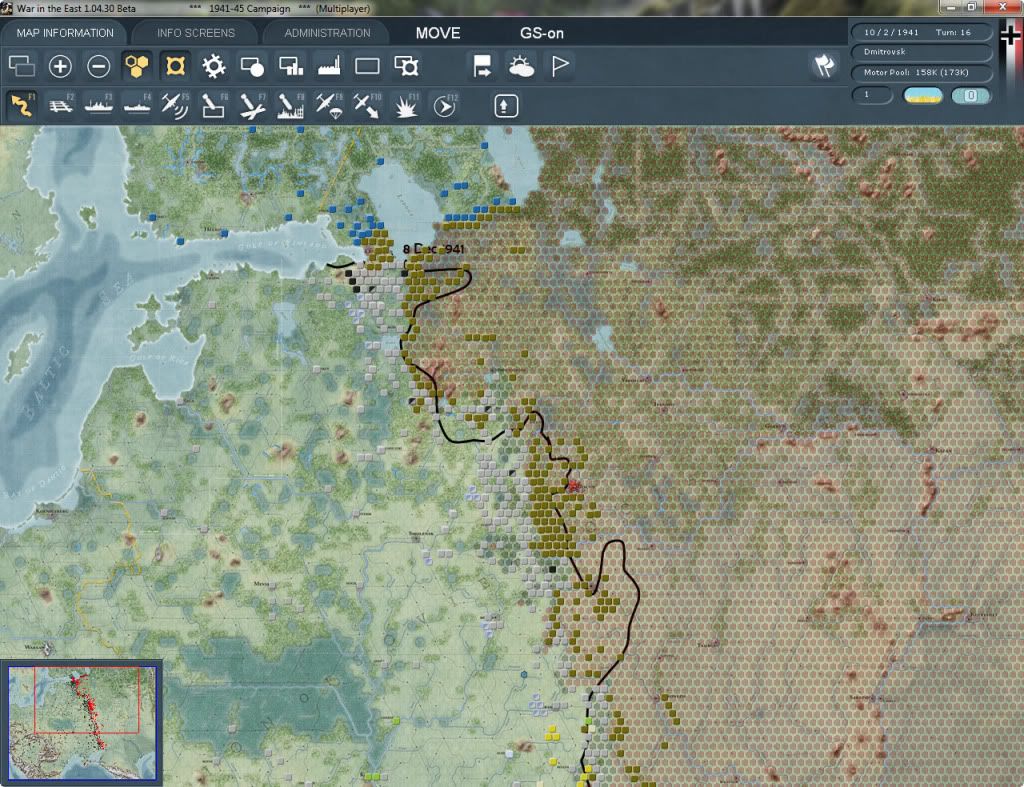Click the blue-yellow weather indicator

point(923,96)
